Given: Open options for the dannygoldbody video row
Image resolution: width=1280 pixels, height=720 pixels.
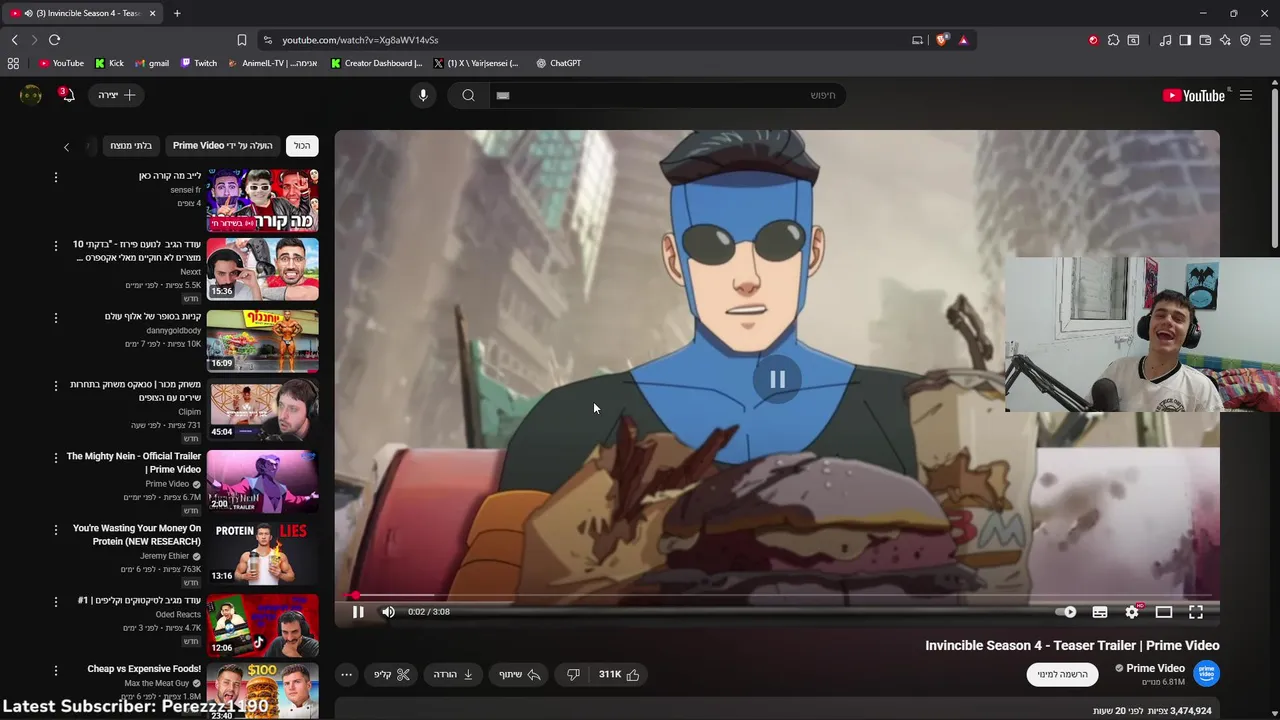Looking at the screenshot, I should point(56,317).
